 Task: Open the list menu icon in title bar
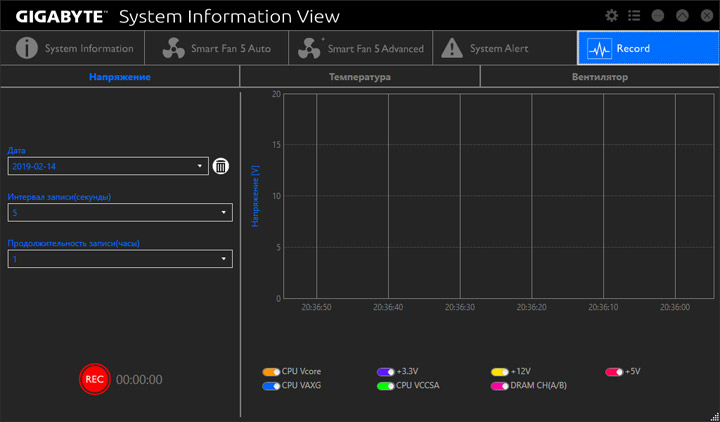click(x=634, y=16)
